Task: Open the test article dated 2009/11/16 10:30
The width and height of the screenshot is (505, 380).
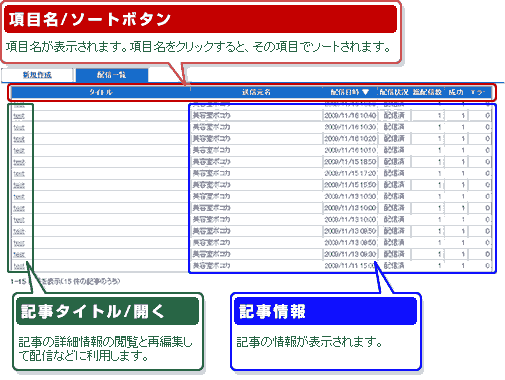Action: (x=19, y=127)
